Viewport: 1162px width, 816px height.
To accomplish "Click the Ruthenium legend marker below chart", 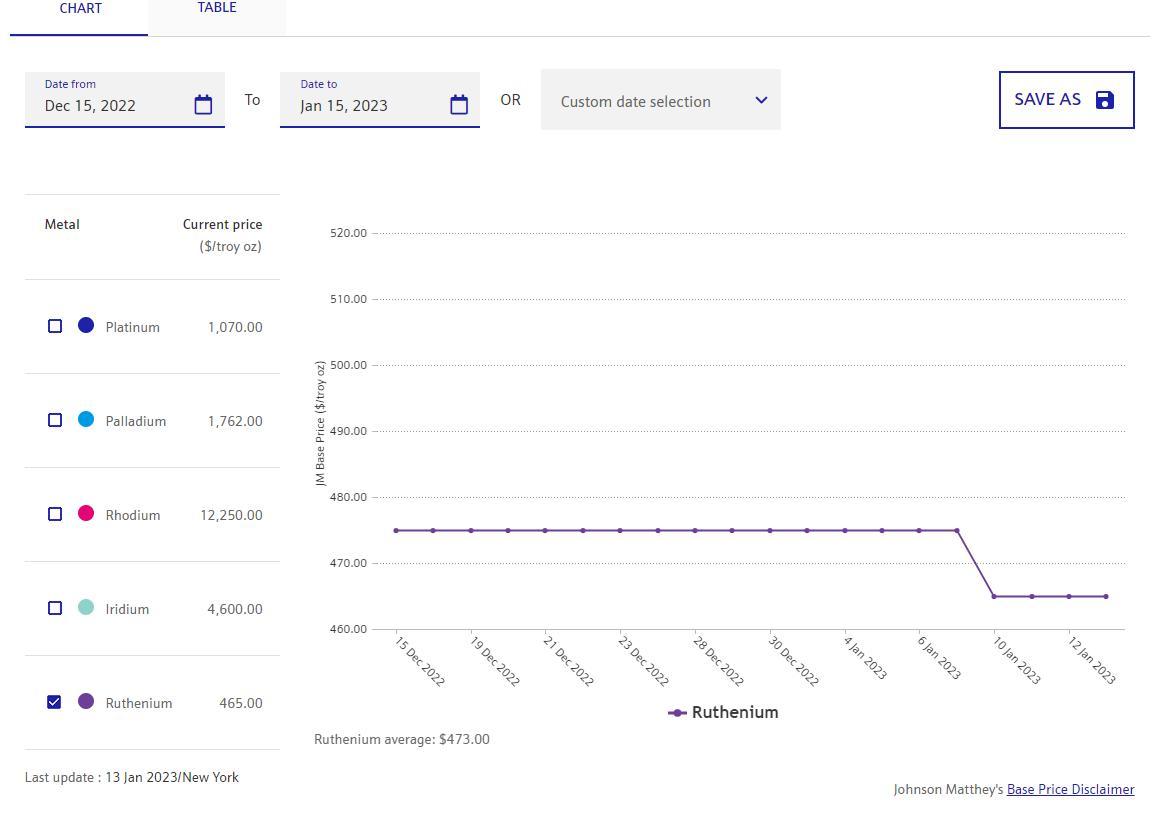I will tap(677, 713).
